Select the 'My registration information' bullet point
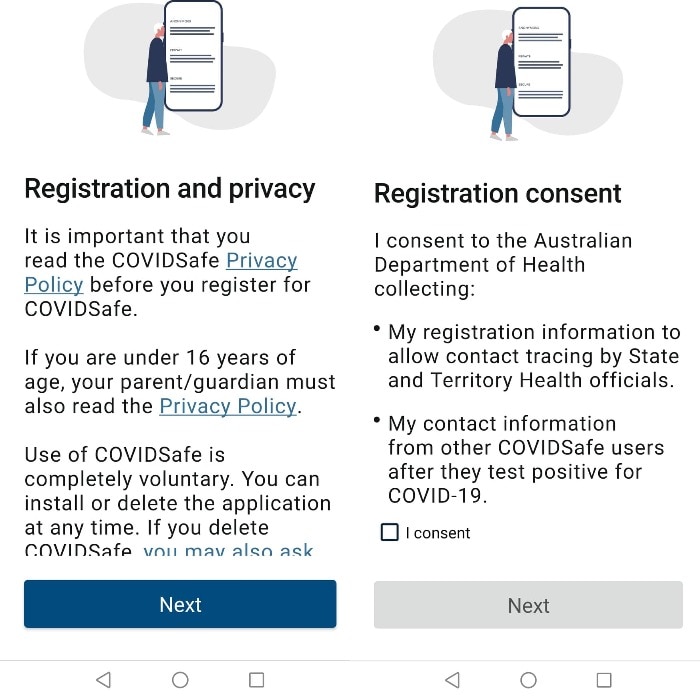Image resolution: width=700 pixels, height=700 pixels. click(x=533, y=356)
